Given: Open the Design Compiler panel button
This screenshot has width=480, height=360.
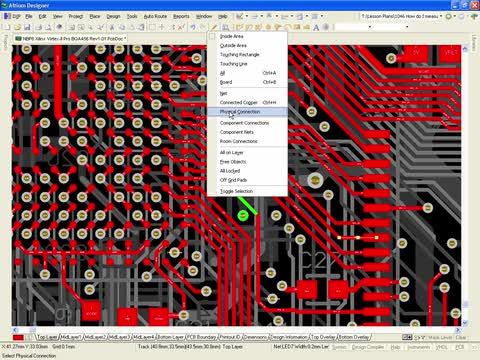Looking at the screenshot, I should pos(368,347).
